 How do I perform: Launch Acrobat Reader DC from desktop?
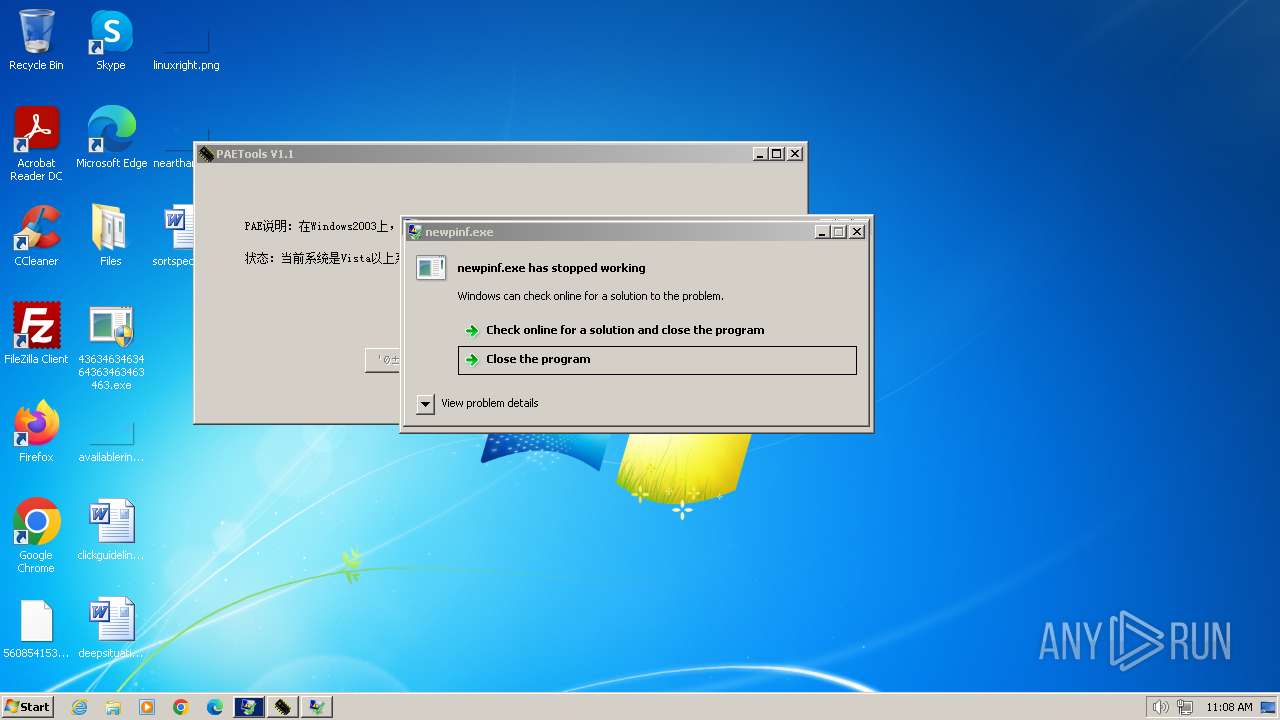pyautogui.click(x=36, y=144)
